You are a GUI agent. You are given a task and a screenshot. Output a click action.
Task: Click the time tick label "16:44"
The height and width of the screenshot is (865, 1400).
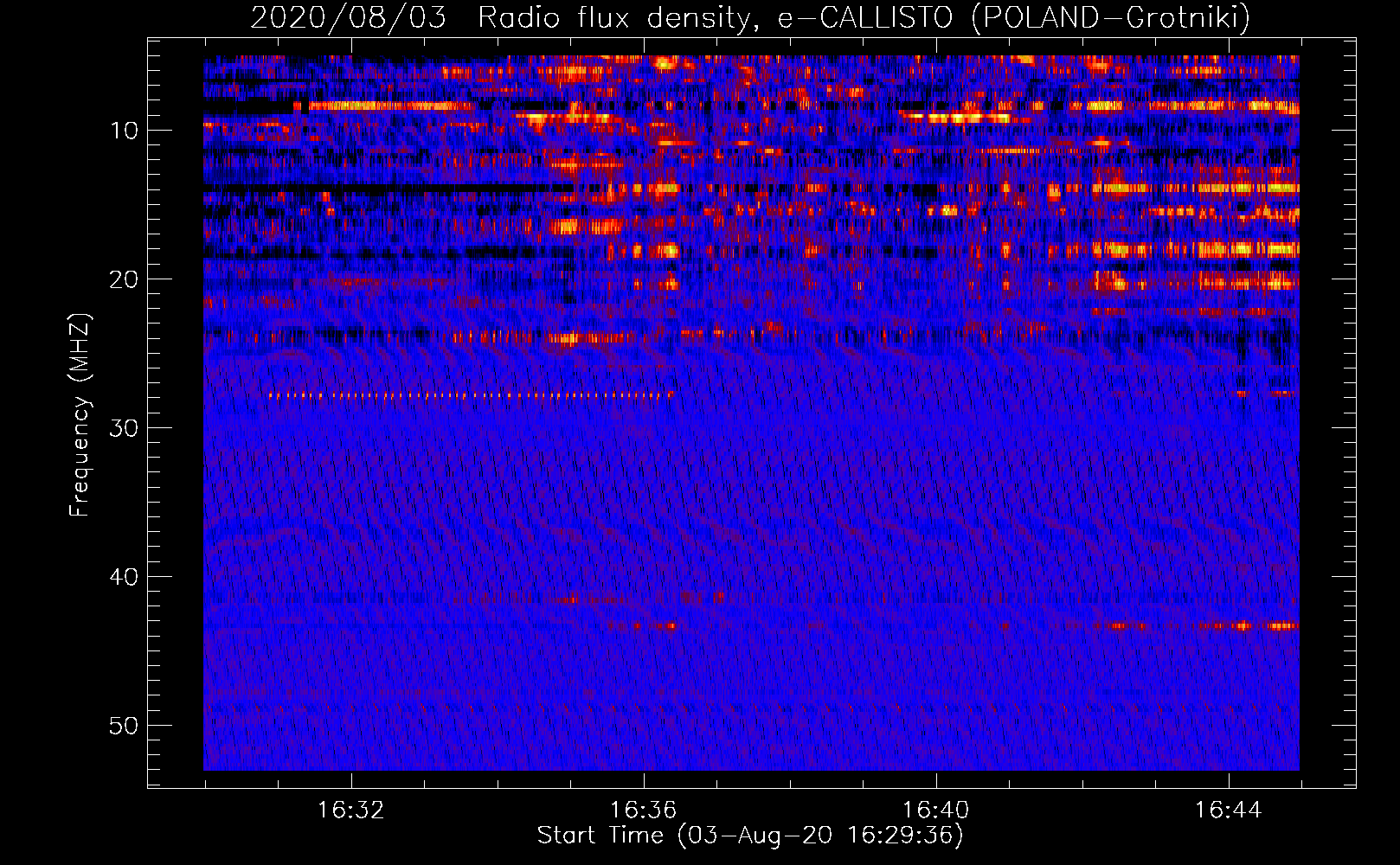tap(1228, 811)
